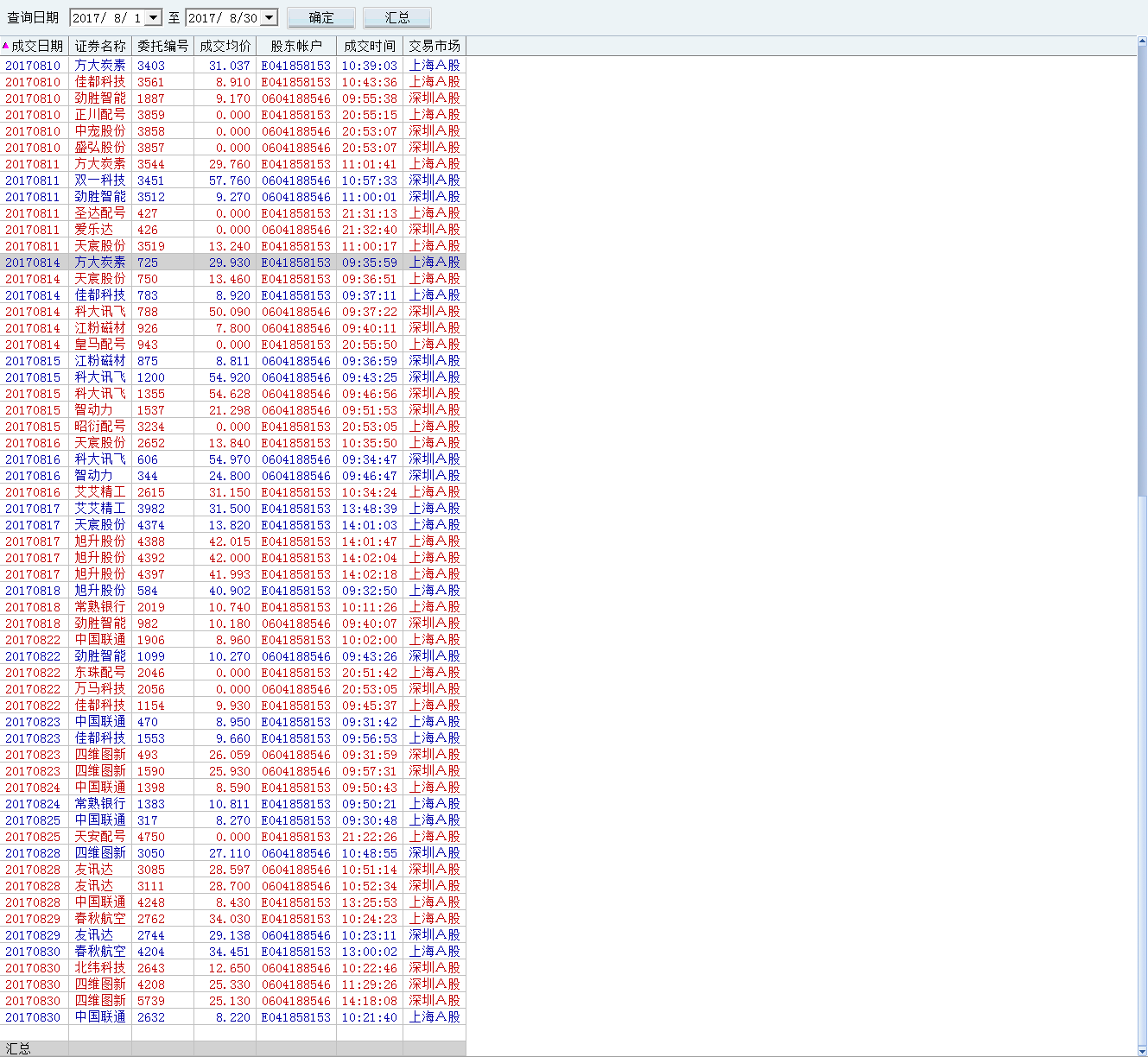Click time cell 14:18:08
The image size is (1148, 1057).
coord(369,1001)
